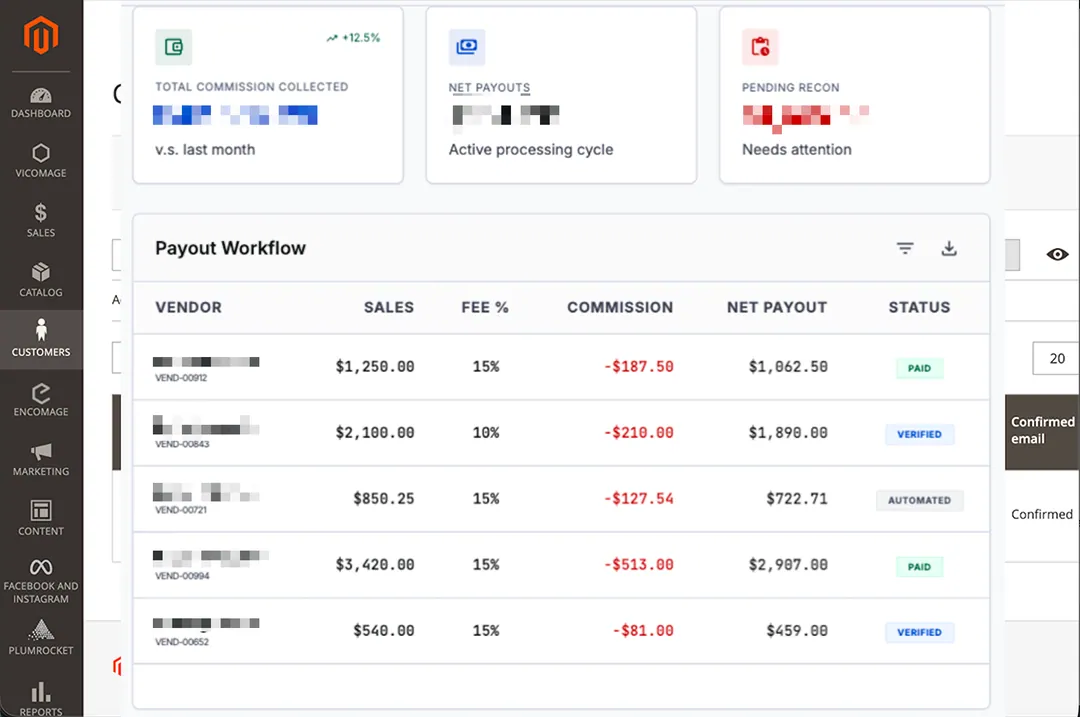Click commission value -$513.00
The height and width of the screenshot is (717, 1080).
638,565
